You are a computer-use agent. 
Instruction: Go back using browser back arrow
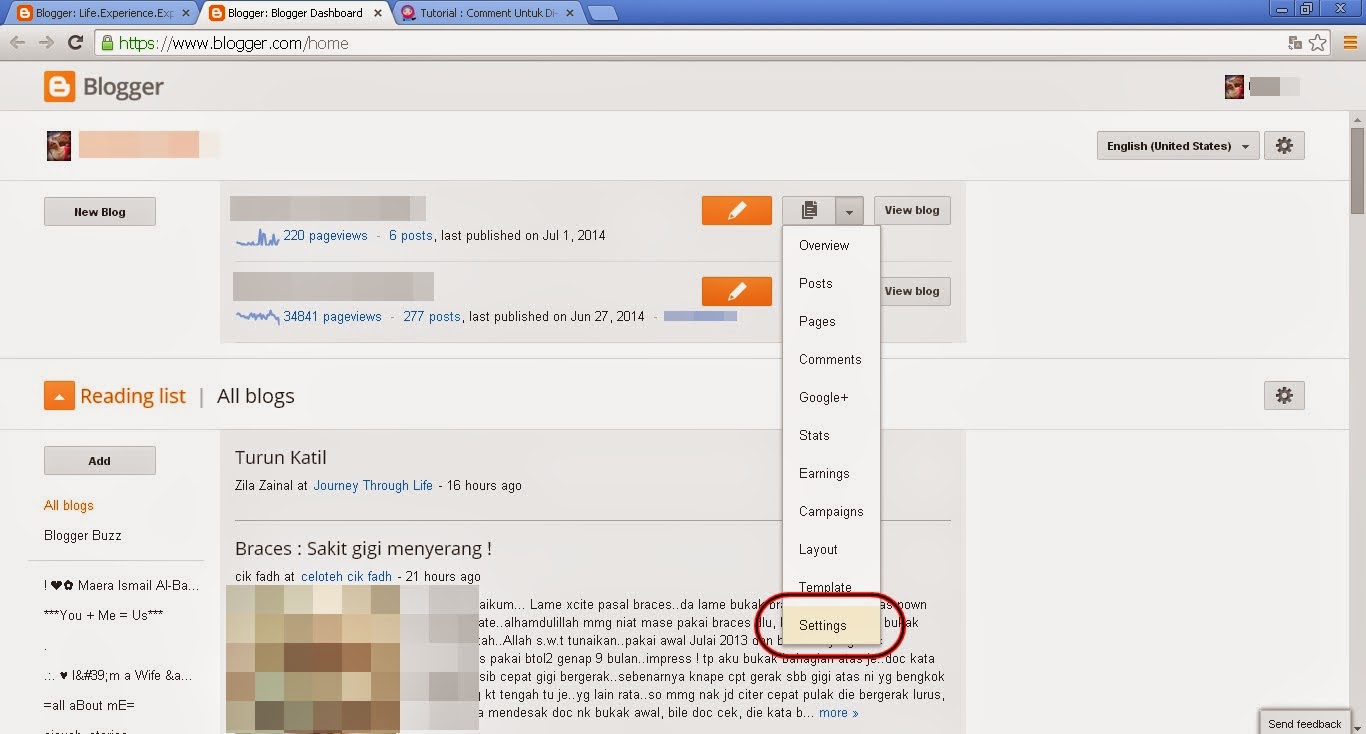pos(17,43)
